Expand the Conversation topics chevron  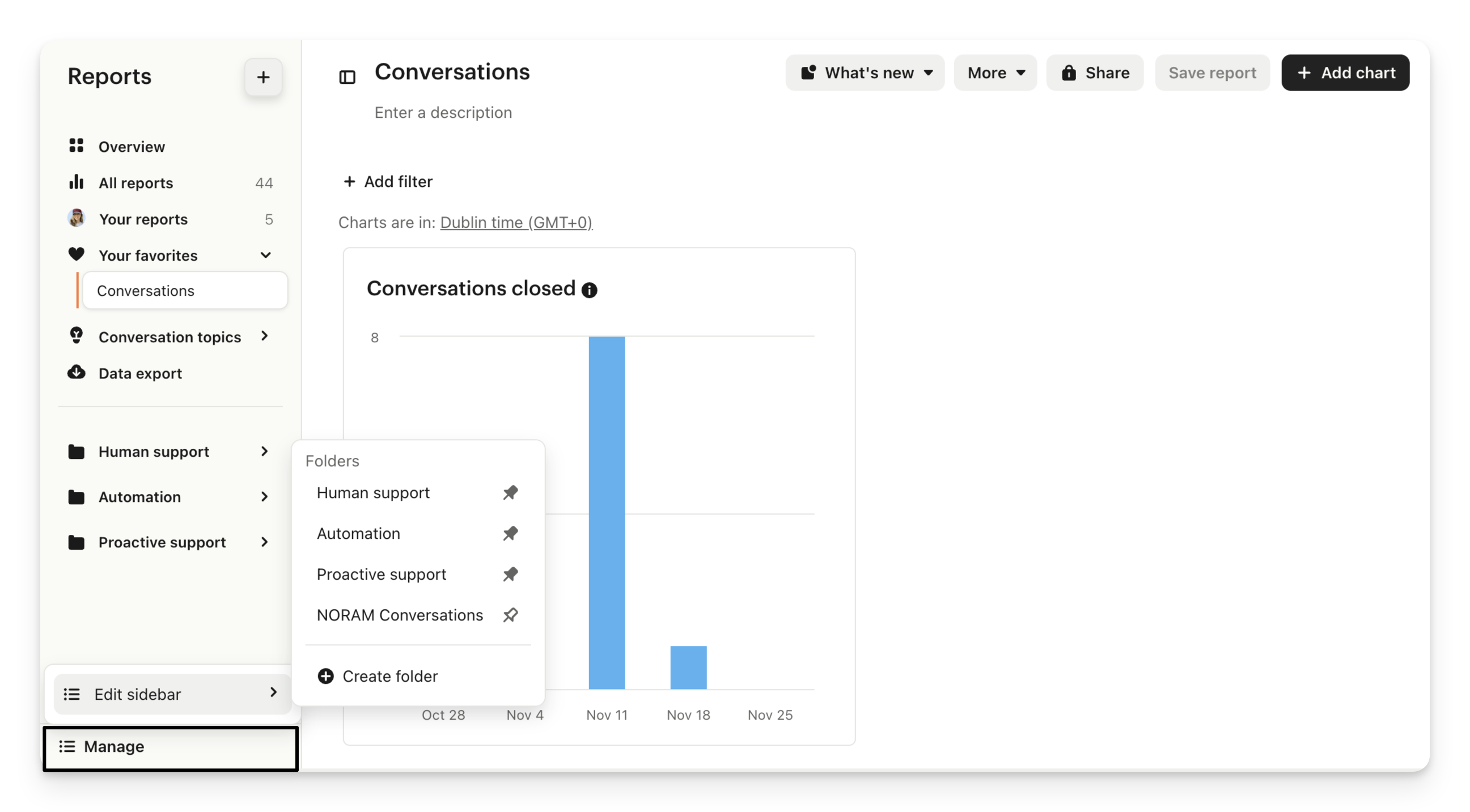click(x=264, y=336)
